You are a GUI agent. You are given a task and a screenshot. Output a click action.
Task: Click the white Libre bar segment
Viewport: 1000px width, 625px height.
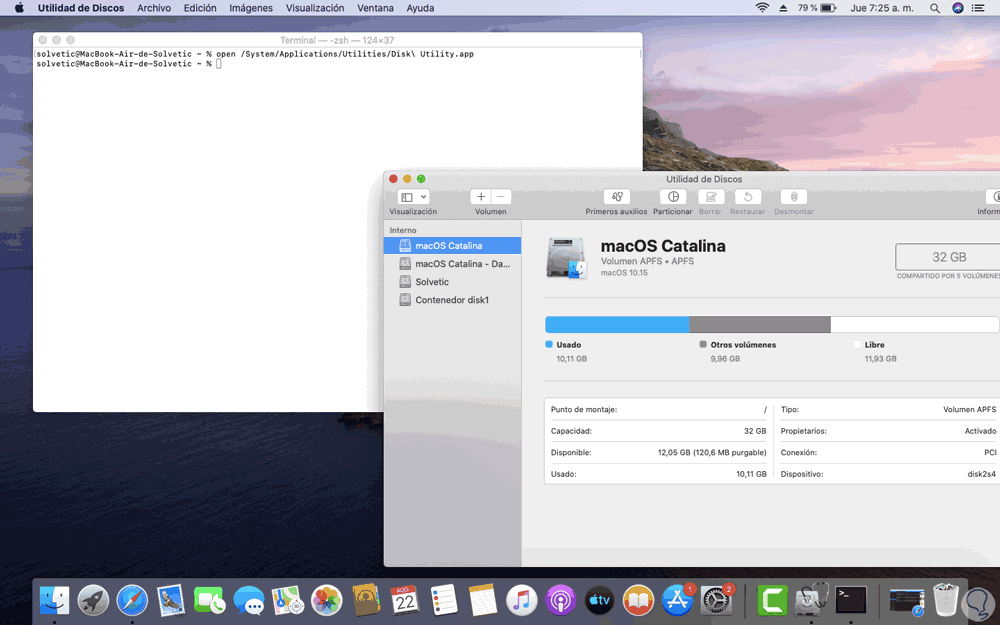pyautogui.click(x=915, y=325)
